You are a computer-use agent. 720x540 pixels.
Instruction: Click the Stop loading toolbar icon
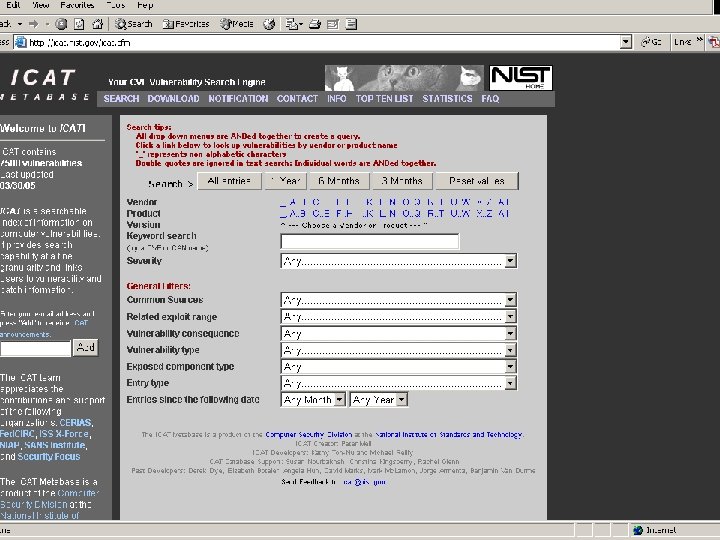coord(61,24)
